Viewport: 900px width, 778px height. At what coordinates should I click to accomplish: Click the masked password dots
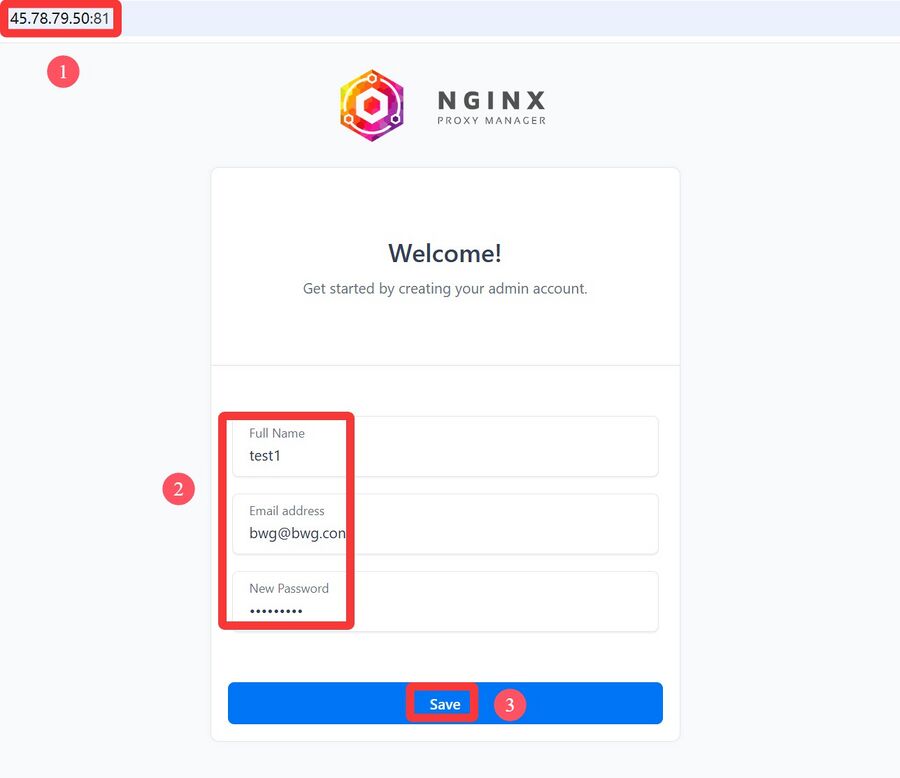click(276, 611)
